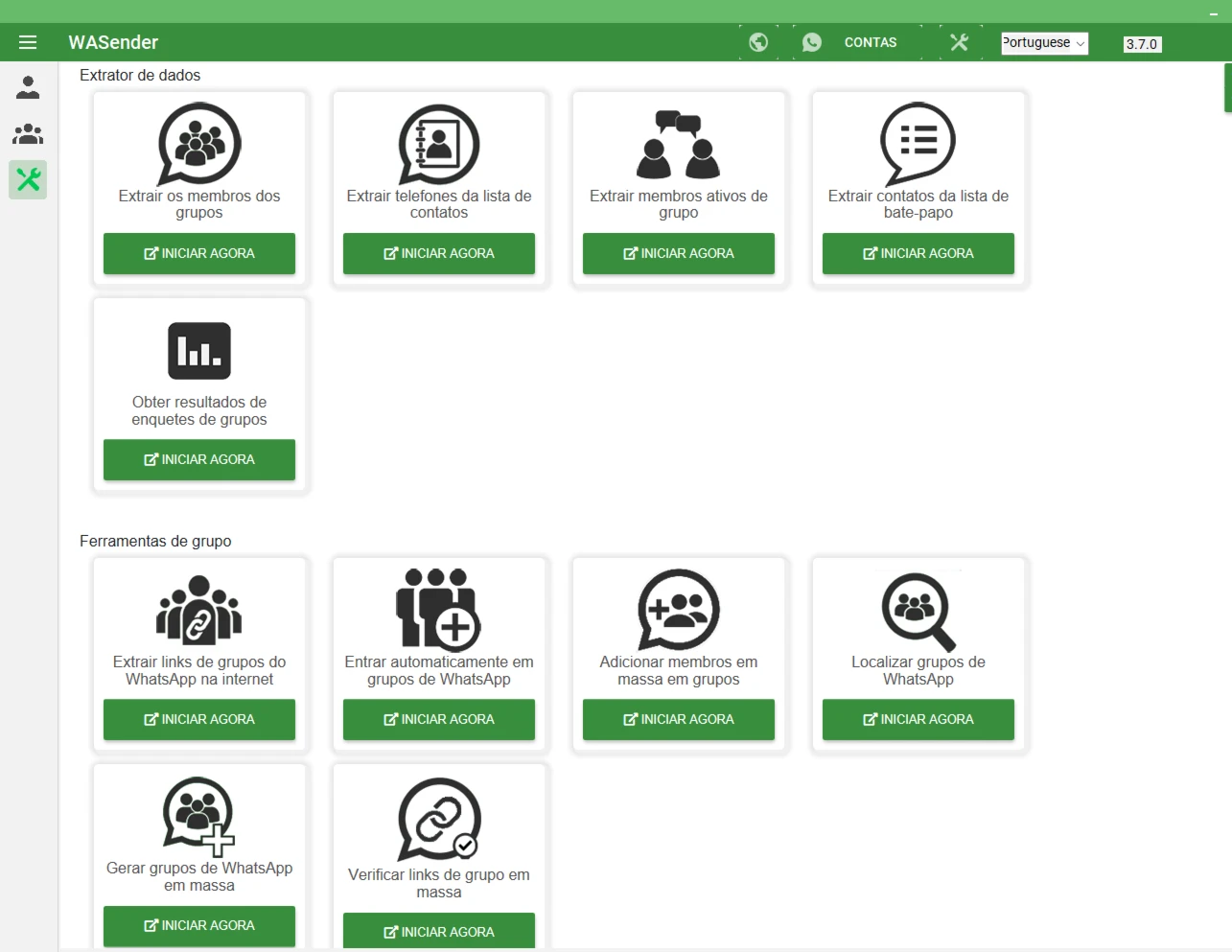Start Obter resultados de enquetes de grupos

(x=199, y=459)
